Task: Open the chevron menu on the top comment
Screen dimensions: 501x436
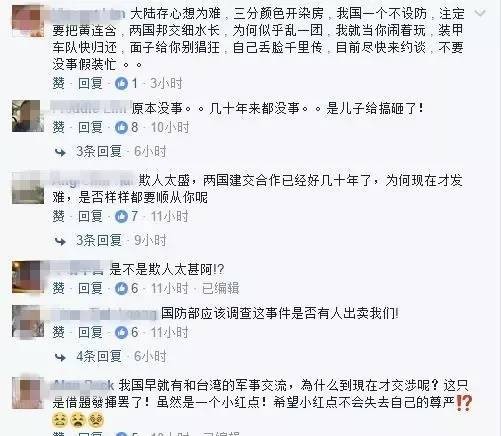Action: tap(480, 14)
